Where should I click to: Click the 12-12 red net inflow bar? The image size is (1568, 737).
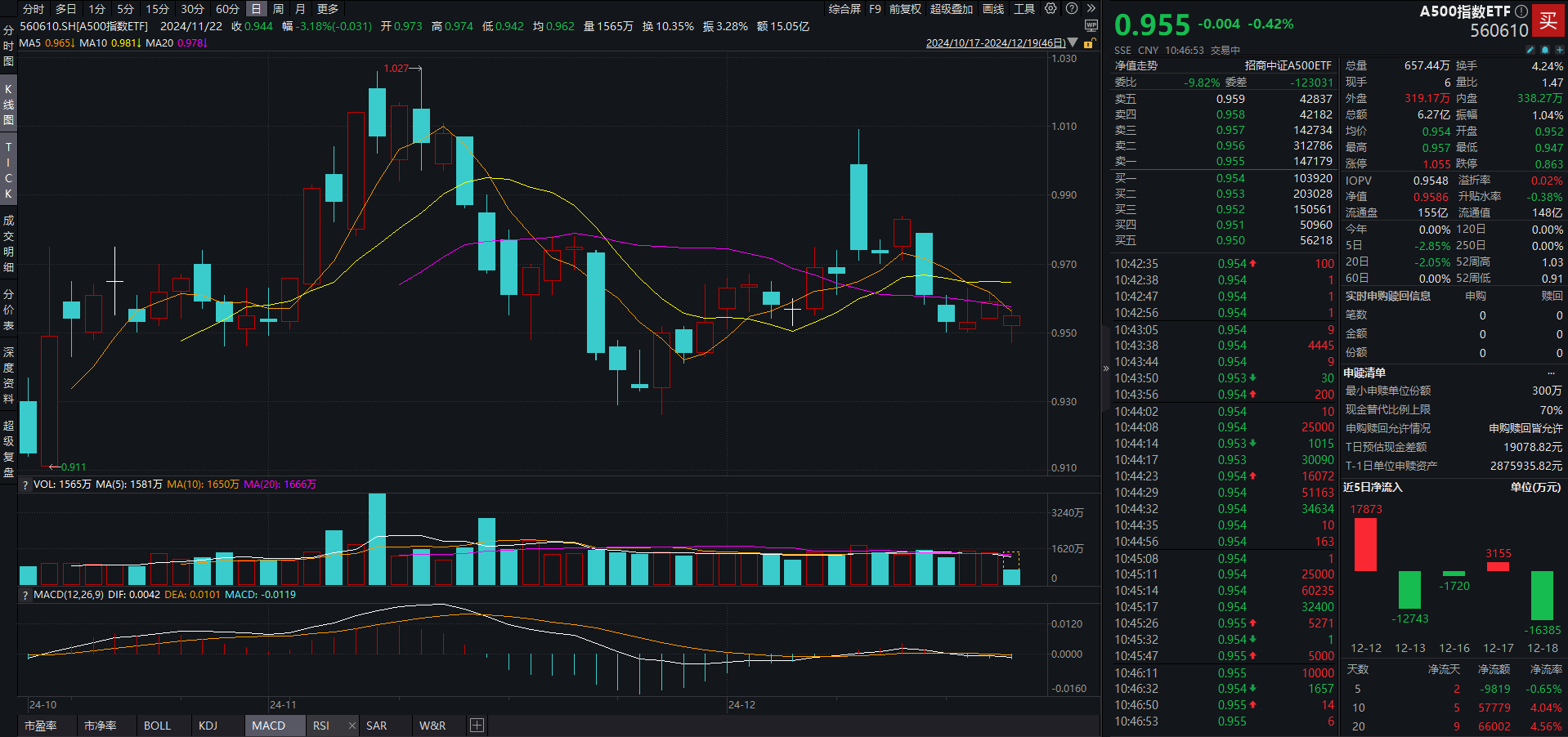click(1365, 544)
